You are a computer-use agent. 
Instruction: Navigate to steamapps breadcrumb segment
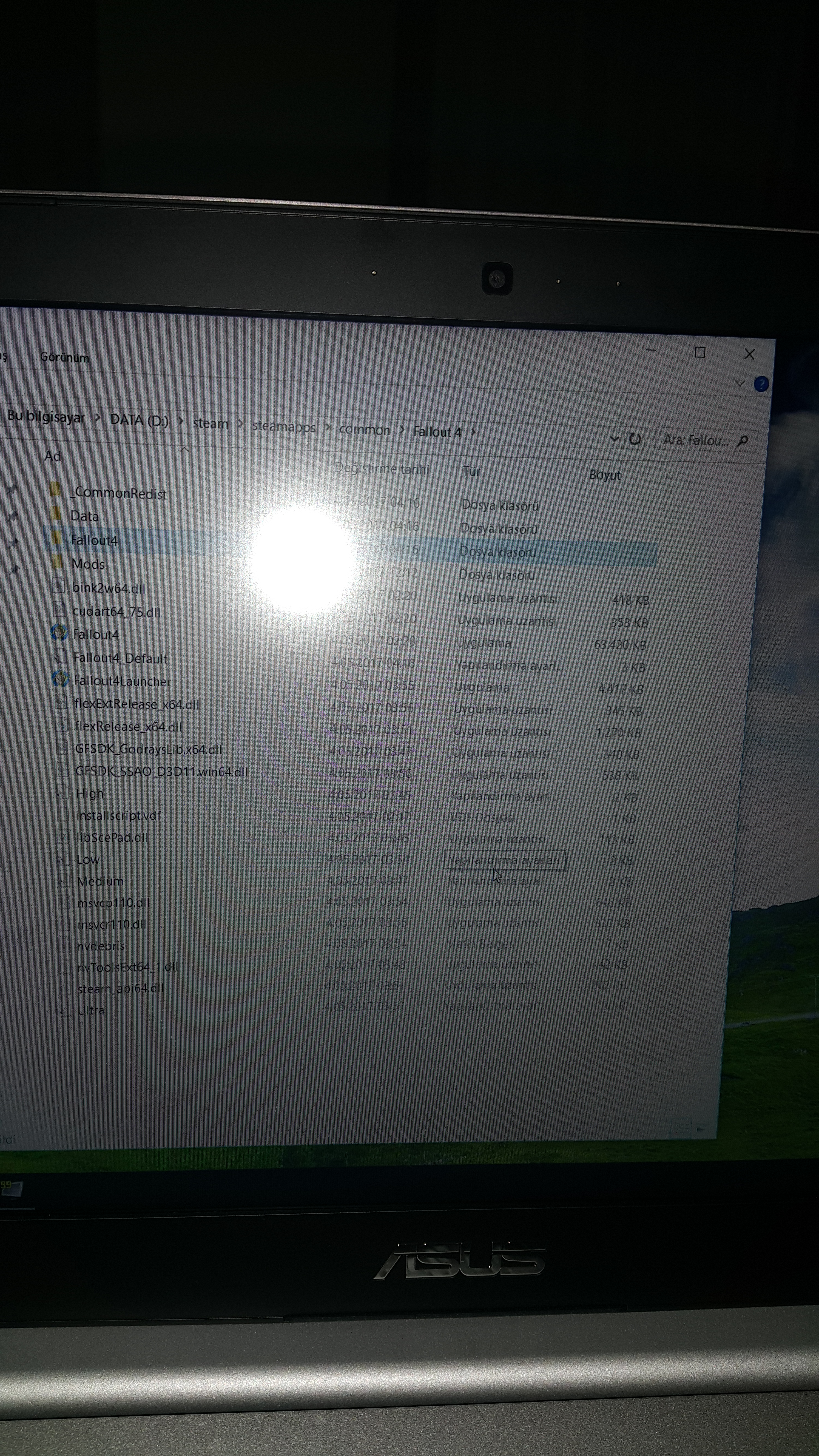[x=284, y=426]
